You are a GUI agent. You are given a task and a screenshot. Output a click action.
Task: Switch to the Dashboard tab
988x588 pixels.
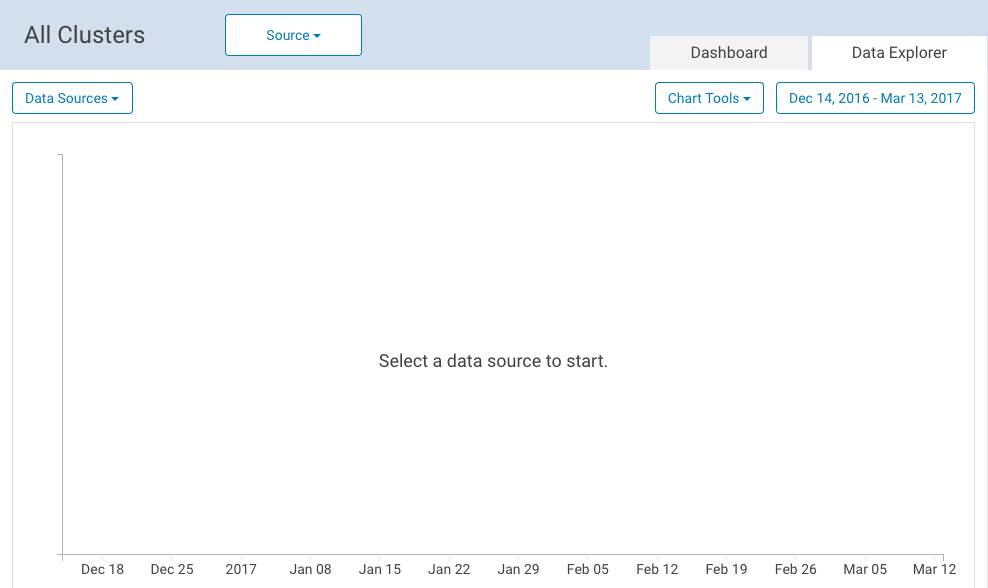(728, 53)
